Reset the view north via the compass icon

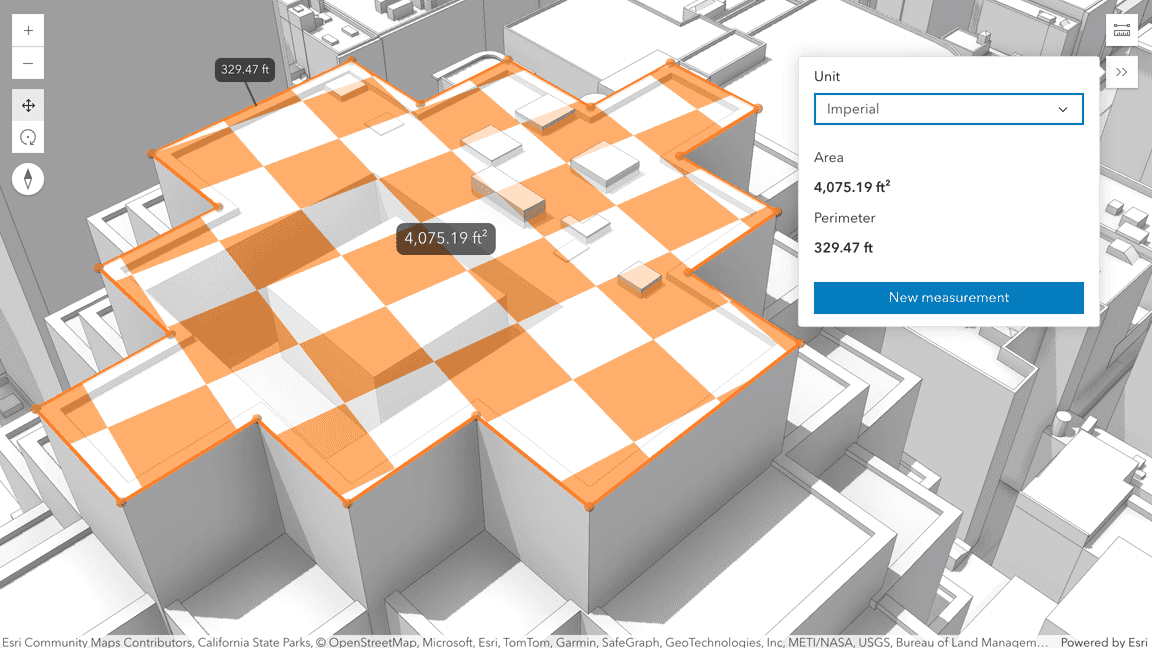(28, 178)
